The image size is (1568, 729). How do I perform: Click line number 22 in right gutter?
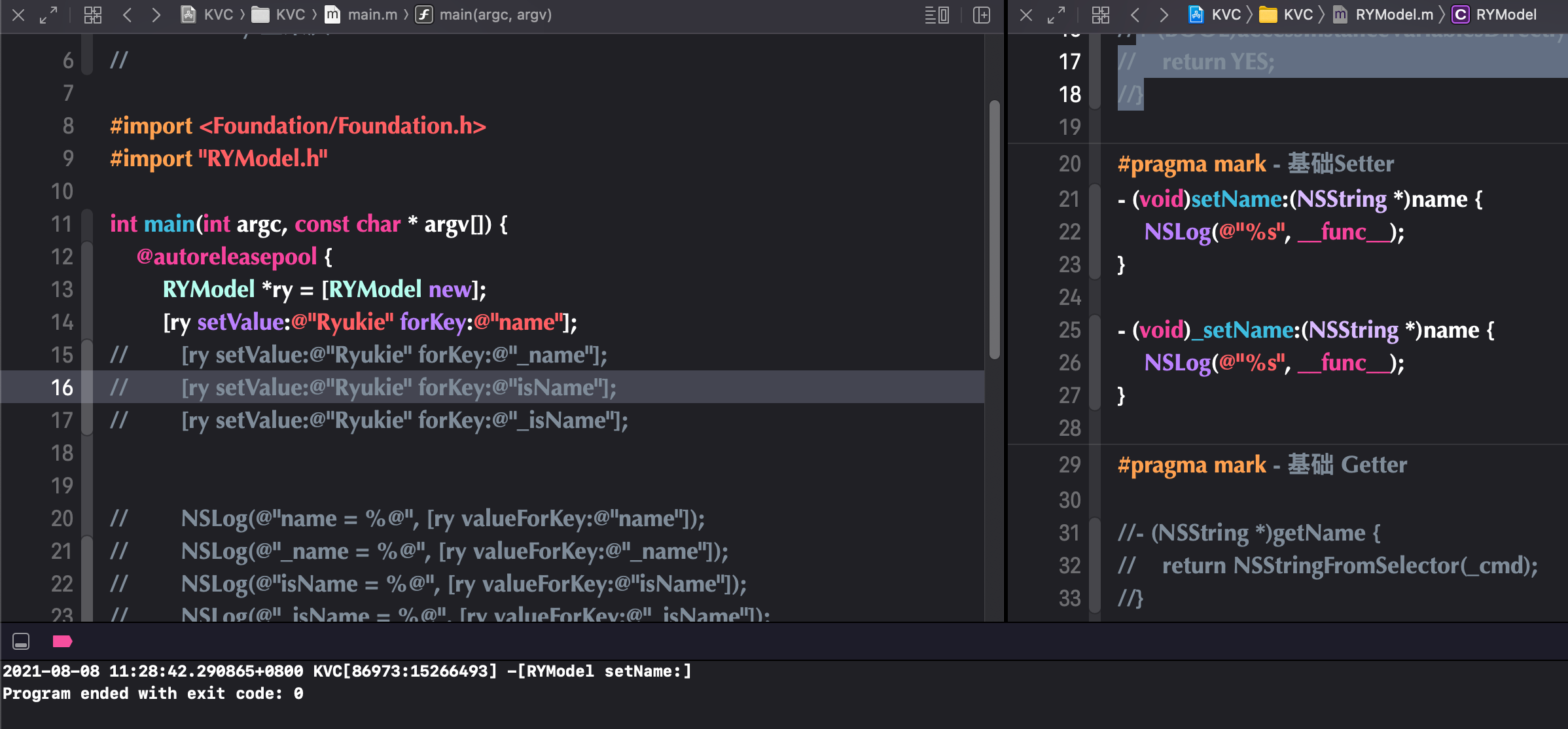[x=1069, y=232]
